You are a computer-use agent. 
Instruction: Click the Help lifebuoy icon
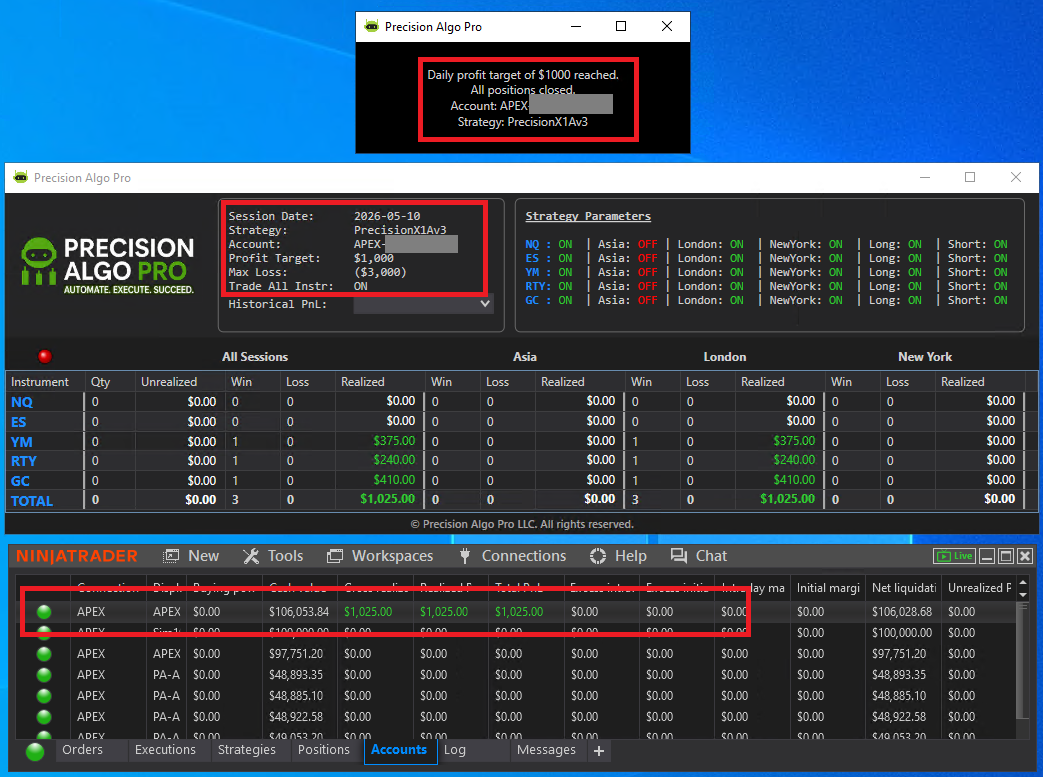coord(598,556)
